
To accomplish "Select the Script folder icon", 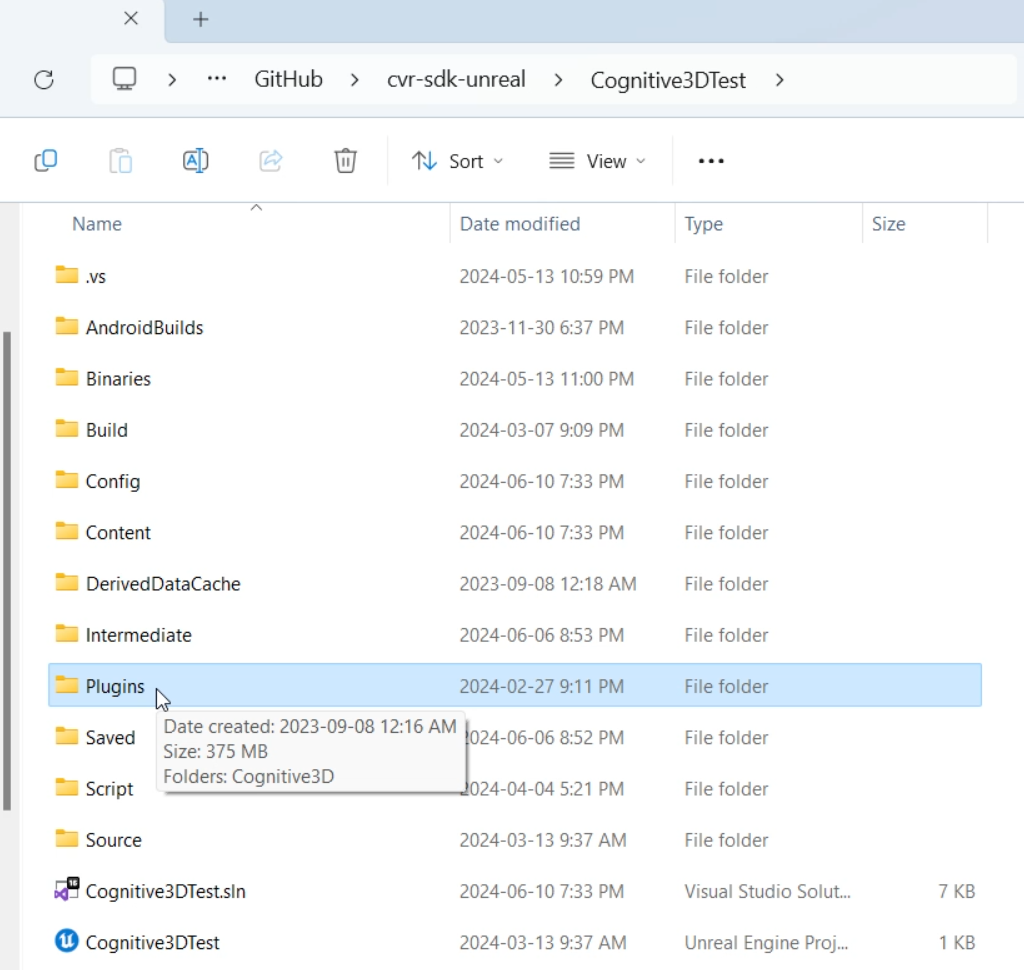I will tap(67, 787).
